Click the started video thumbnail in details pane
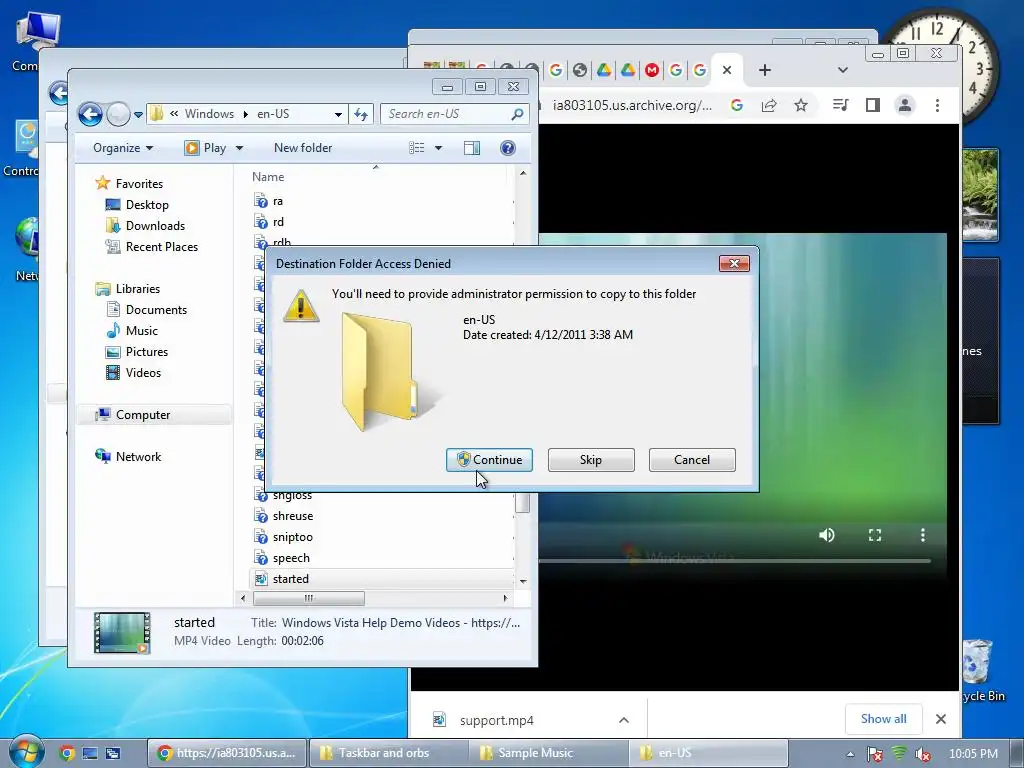 point(122,632)
